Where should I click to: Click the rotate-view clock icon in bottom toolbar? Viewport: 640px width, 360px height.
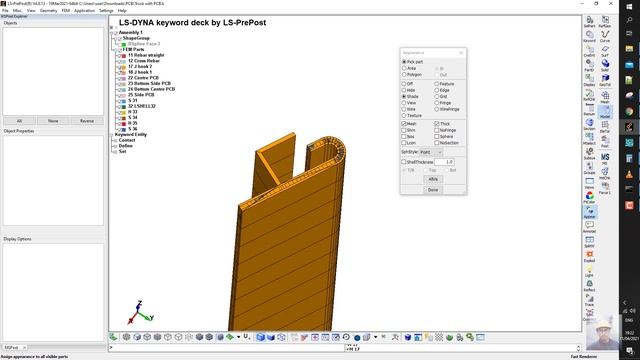tap(346, 337)
